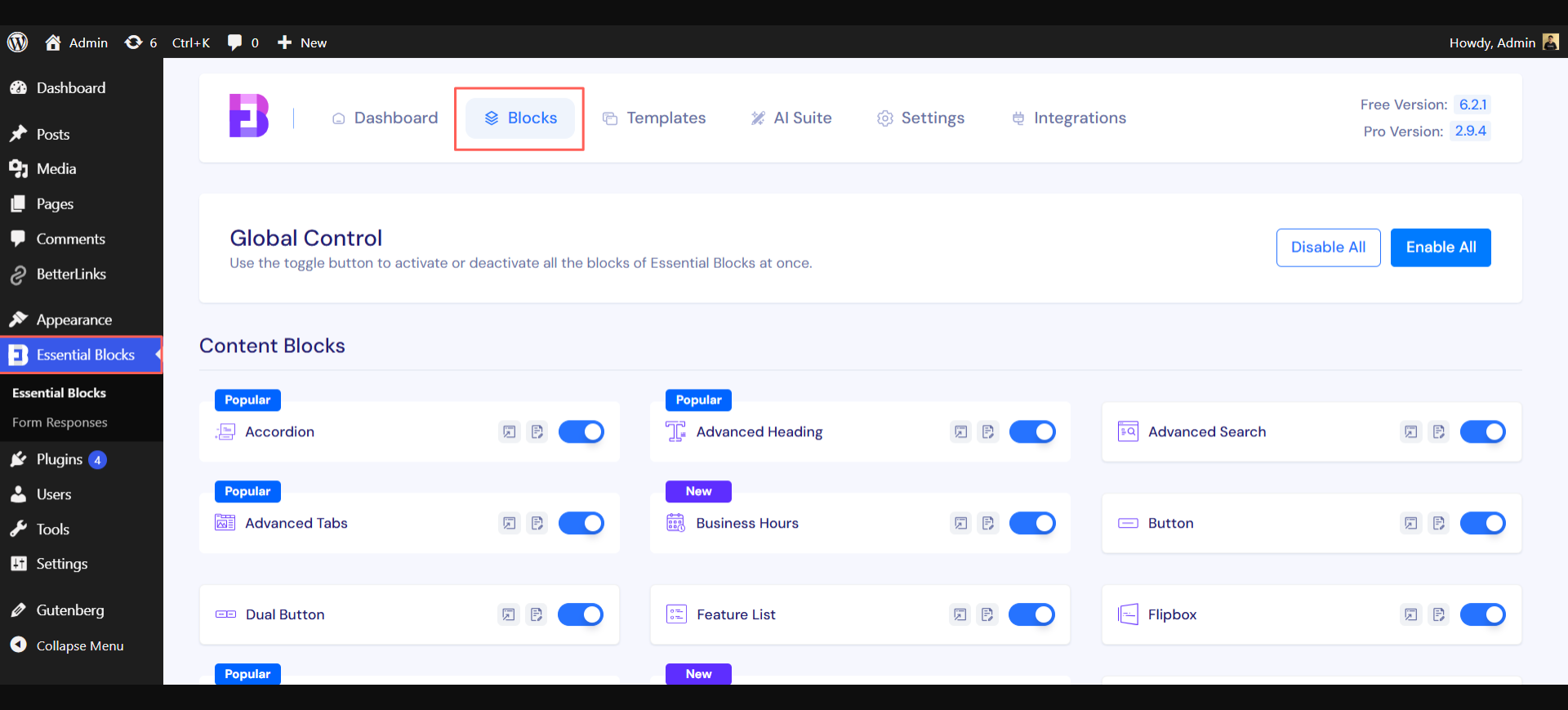
Task: Toggle the Feature List block switch
Action: pos(1031,614)
